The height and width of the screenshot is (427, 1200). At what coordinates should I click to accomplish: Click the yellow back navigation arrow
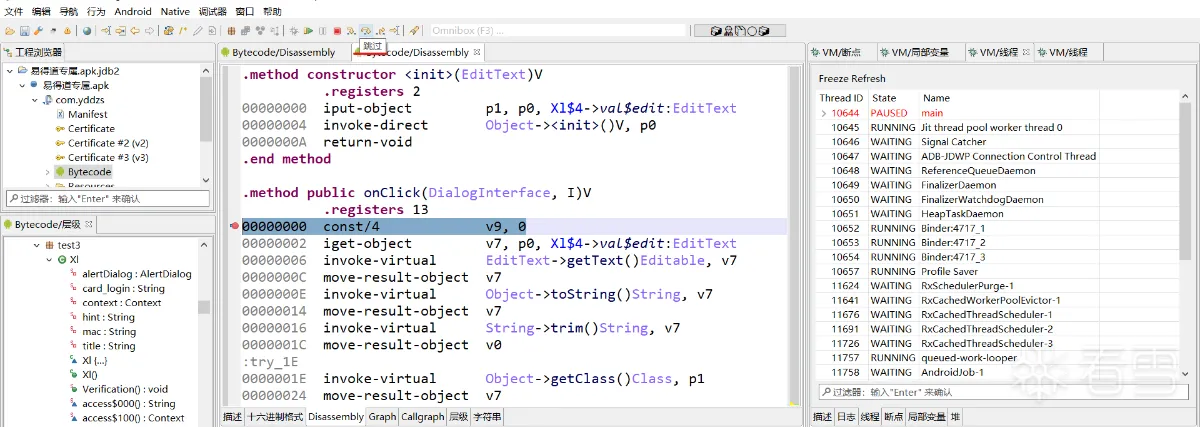pos(135,31)
